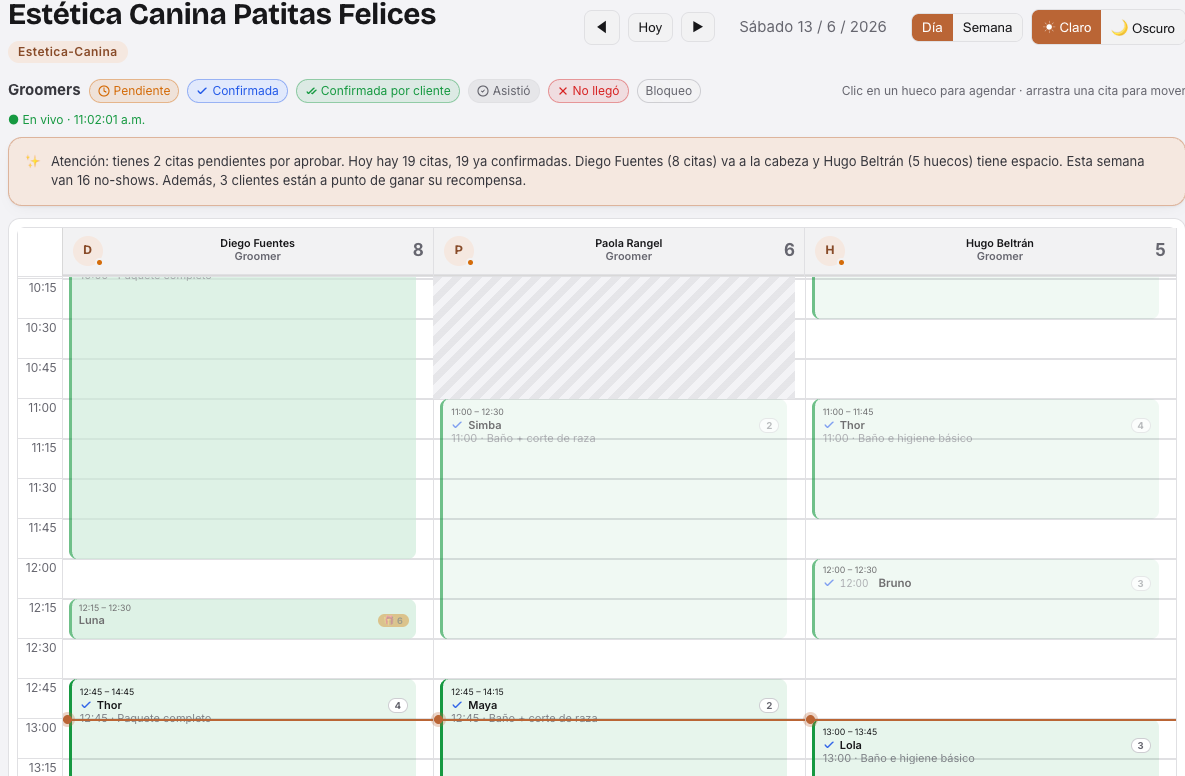Open Hugo's Thor 11:00 – 11:45 appointment
Screen dimensions: 1185x776
(x=985, y=459)
